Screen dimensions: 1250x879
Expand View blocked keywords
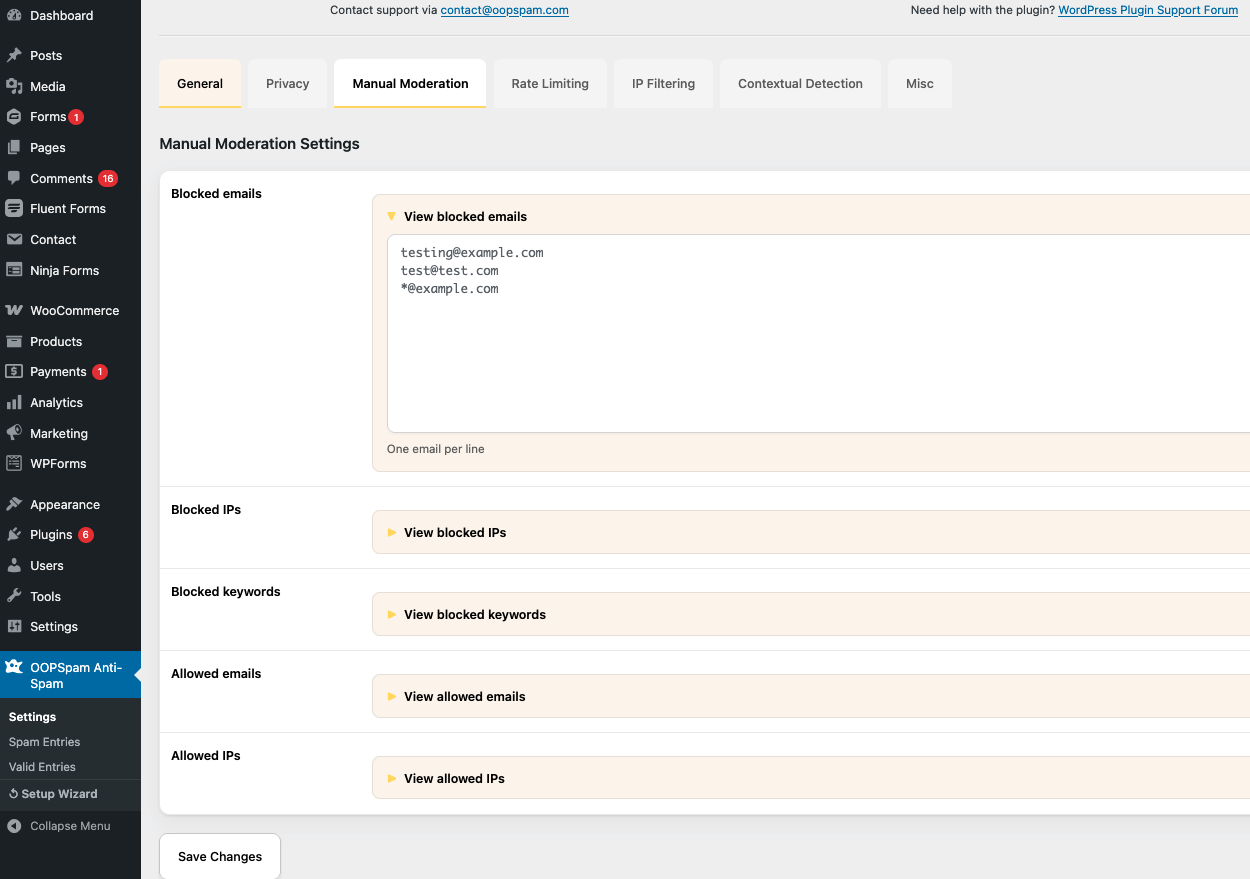pyautogui.click(x=474, y=615)
